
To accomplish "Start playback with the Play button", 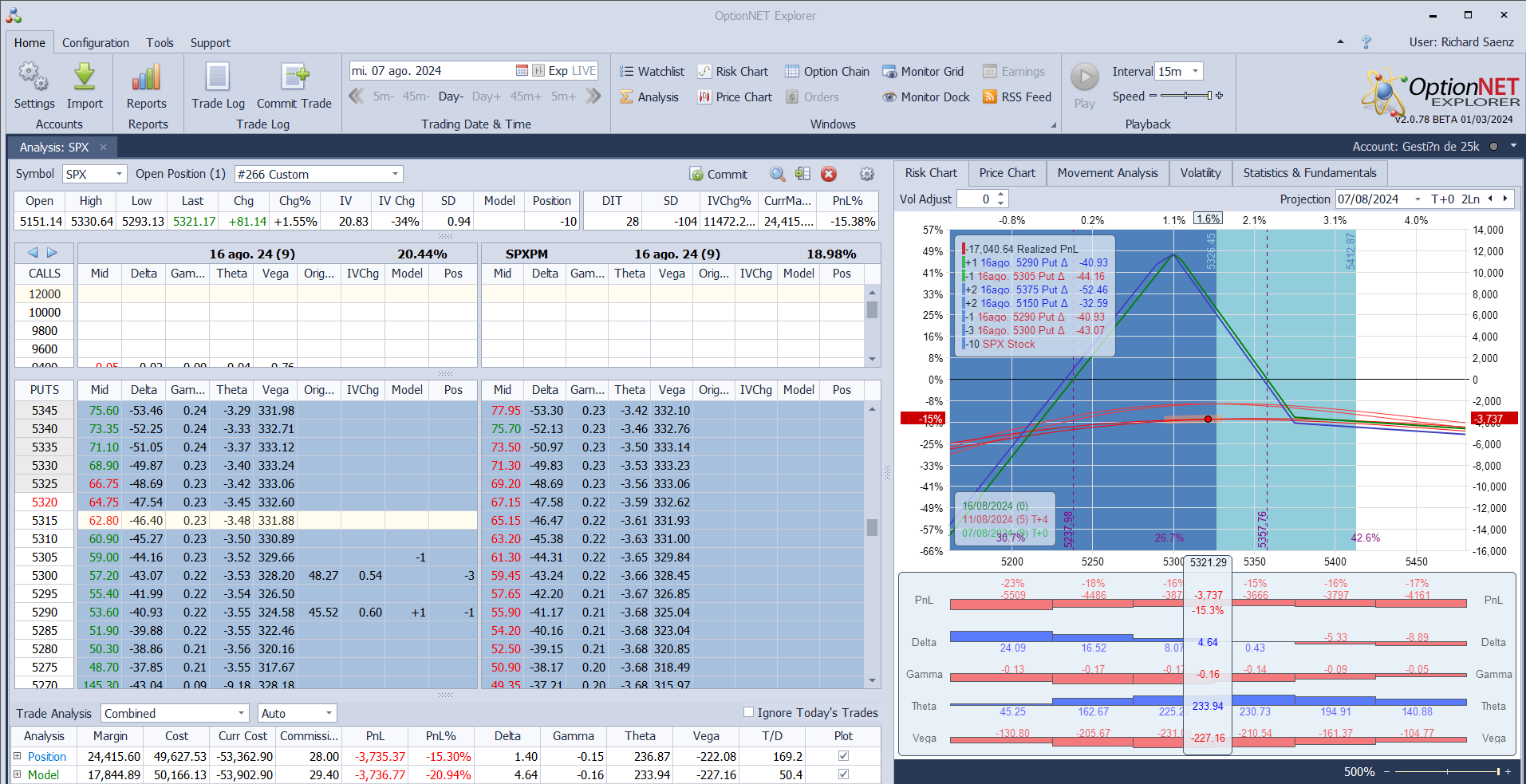I will pyautogui.click(x=1084, y=77).
